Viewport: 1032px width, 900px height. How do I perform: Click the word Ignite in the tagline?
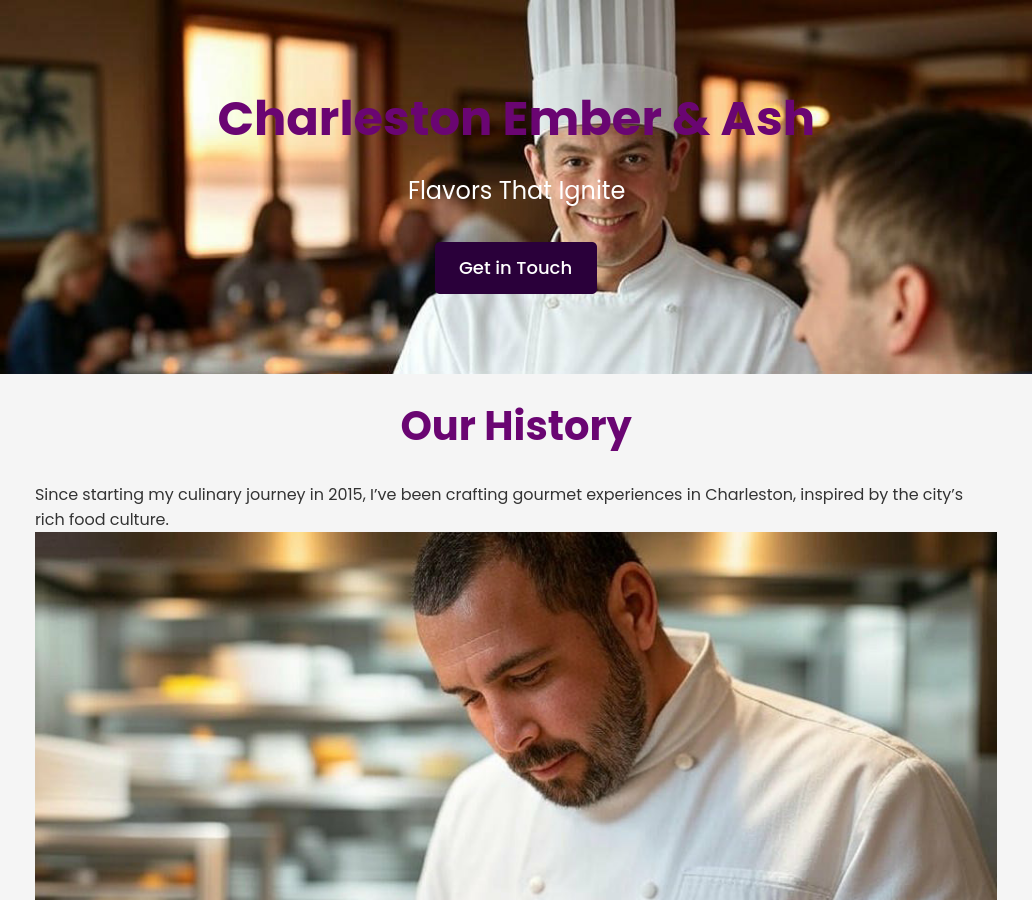592,191
